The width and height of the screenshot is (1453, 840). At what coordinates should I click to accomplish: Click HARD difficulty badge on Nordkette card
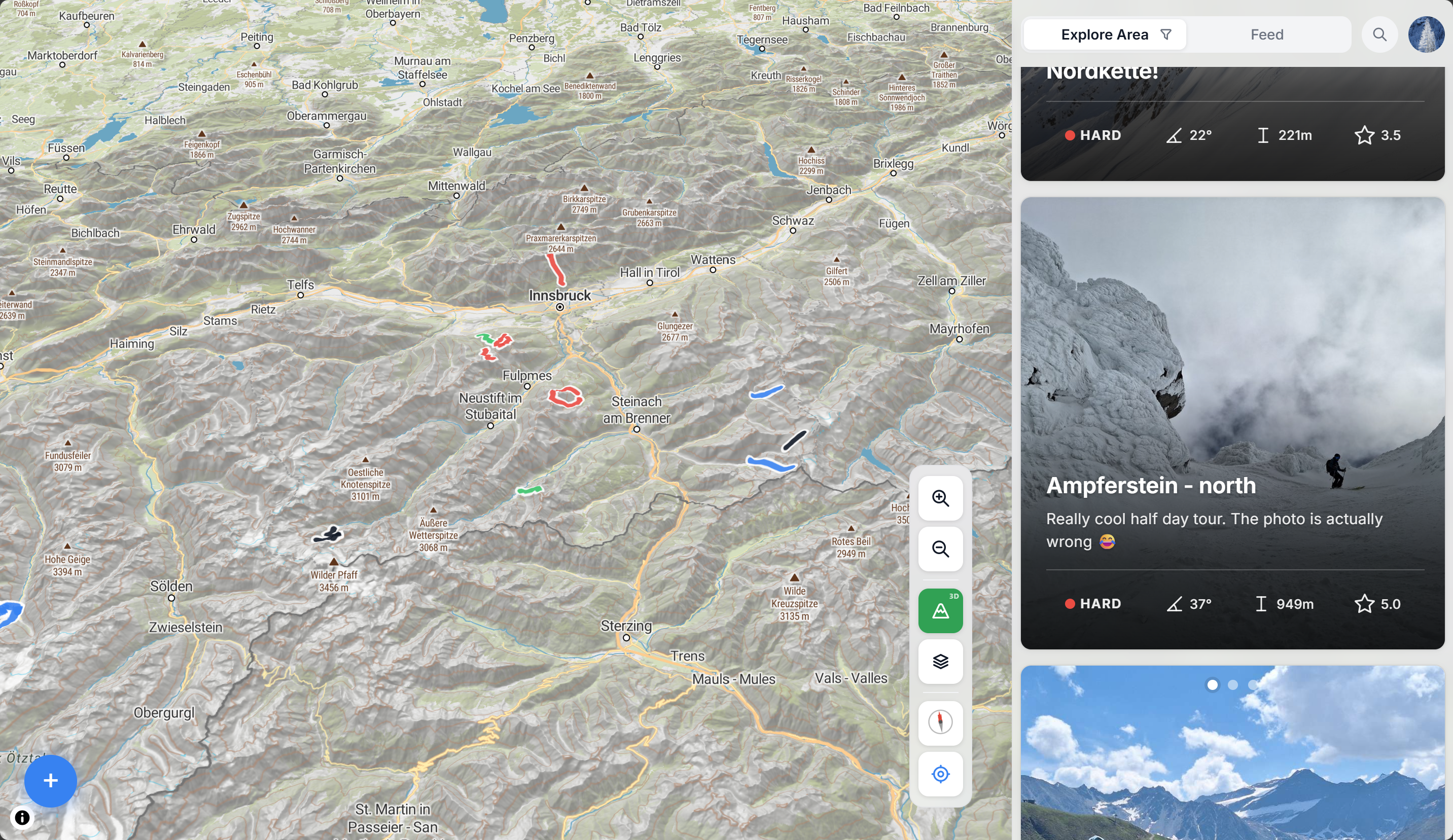pos(1092,135)
